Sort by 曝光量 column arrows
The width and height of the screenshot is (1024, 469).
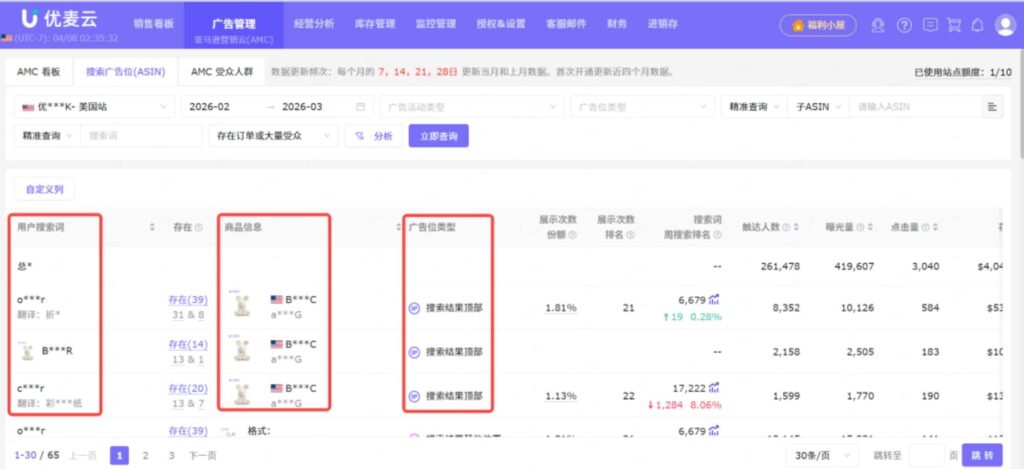pyautogui.click(x=871, y=227)
